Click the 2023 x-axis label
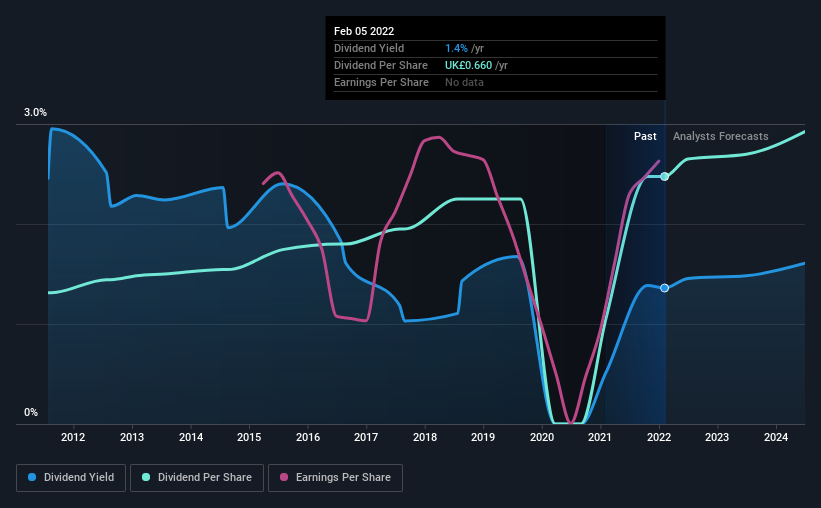 tap(717, 437)
